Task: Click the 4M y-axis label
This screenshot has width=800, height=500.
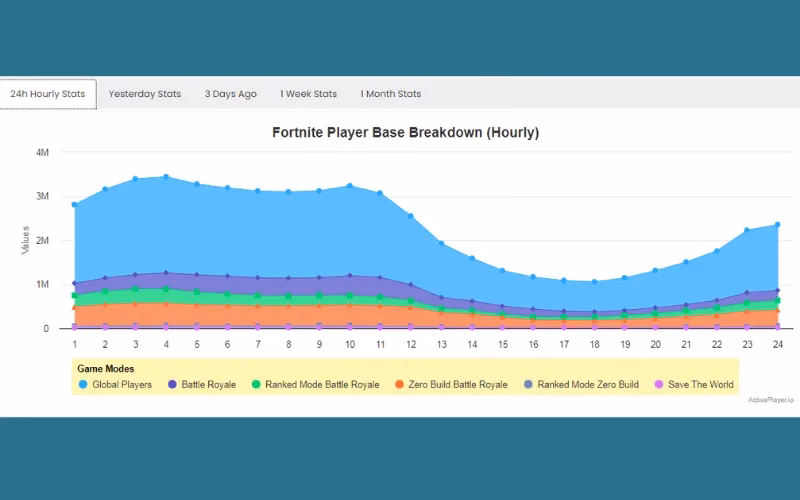Action: tap(42, 153)
